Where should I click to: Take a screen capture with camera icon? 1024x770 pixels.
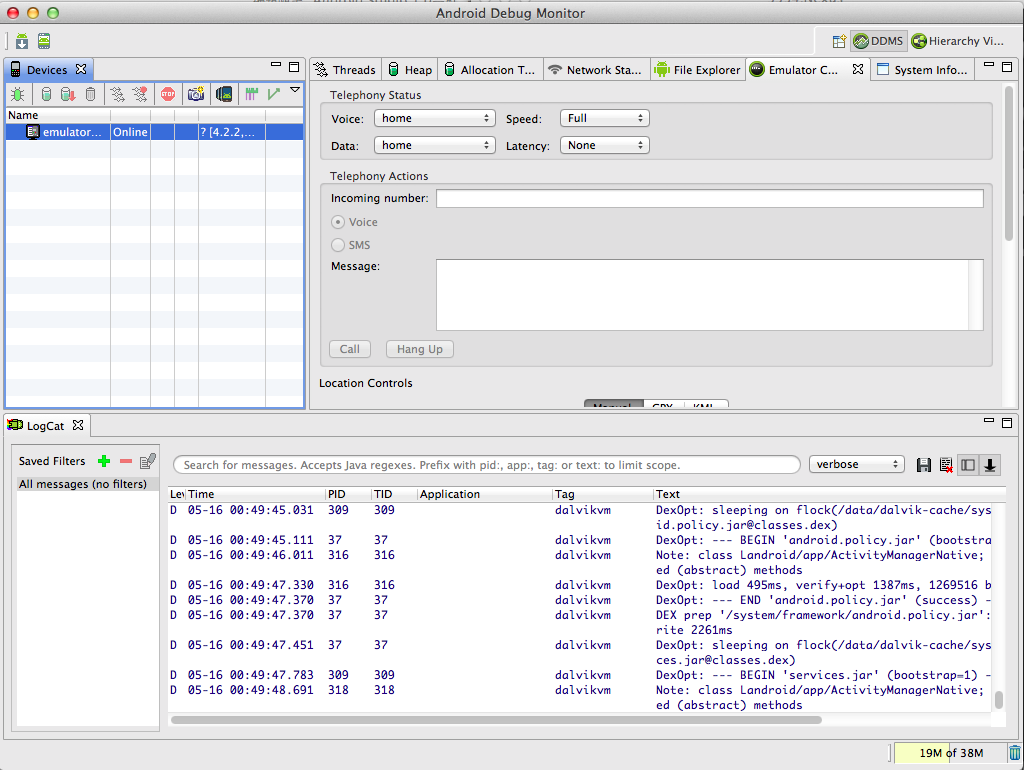click(x=196, y=94)
